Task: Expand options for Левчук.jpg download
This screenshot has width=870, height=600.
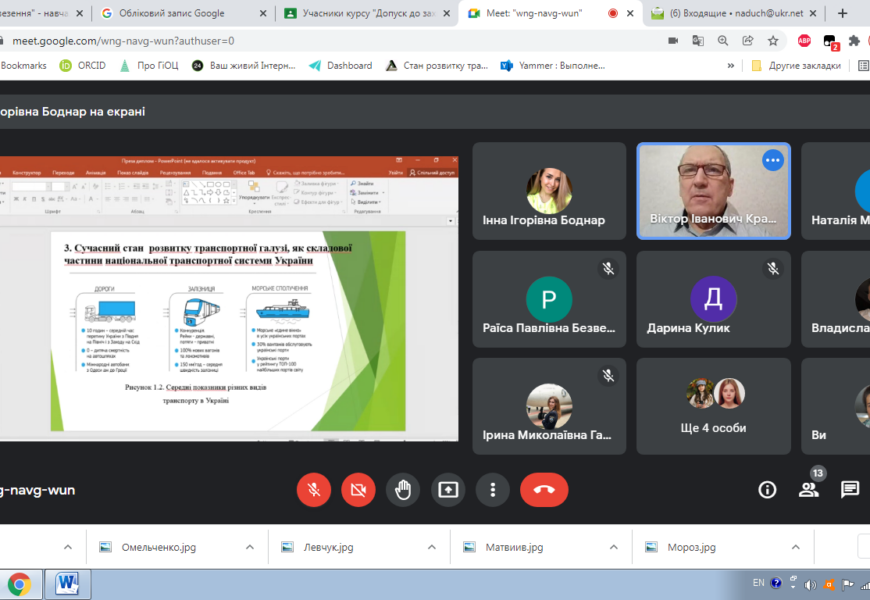Action: 432,547
